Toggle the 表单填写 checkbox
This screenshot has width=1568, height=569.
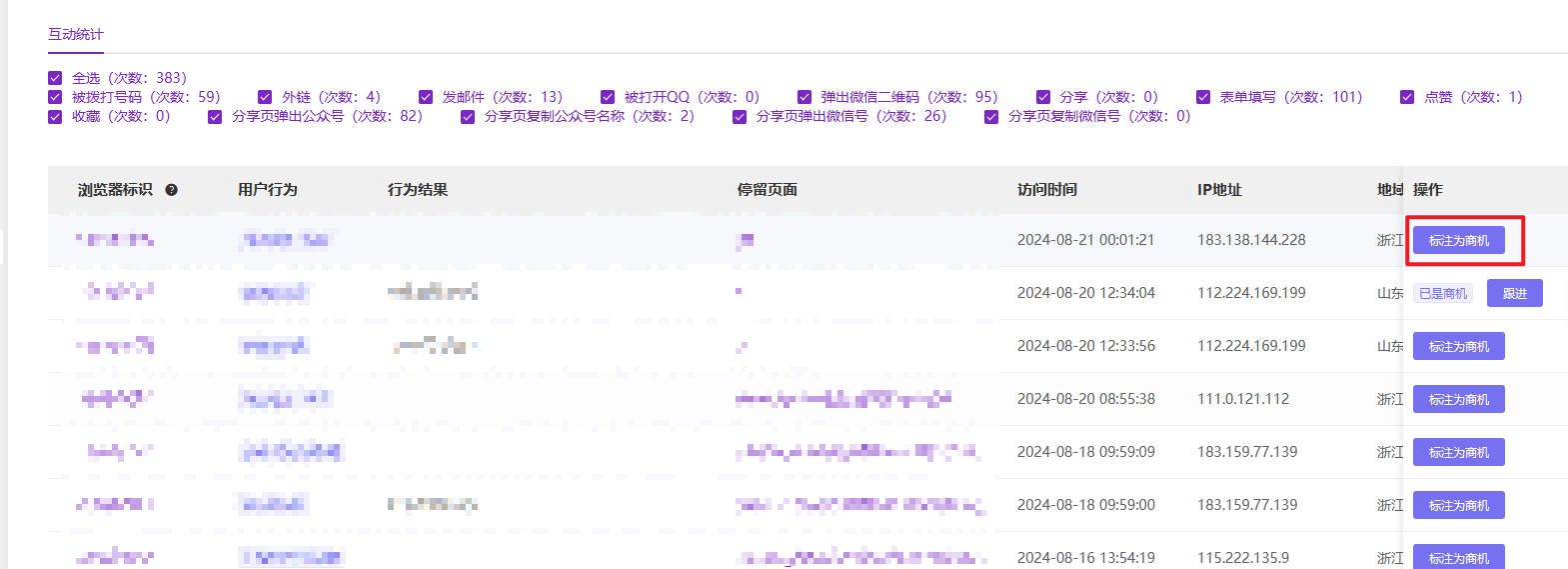click(x=1203, y=97)
